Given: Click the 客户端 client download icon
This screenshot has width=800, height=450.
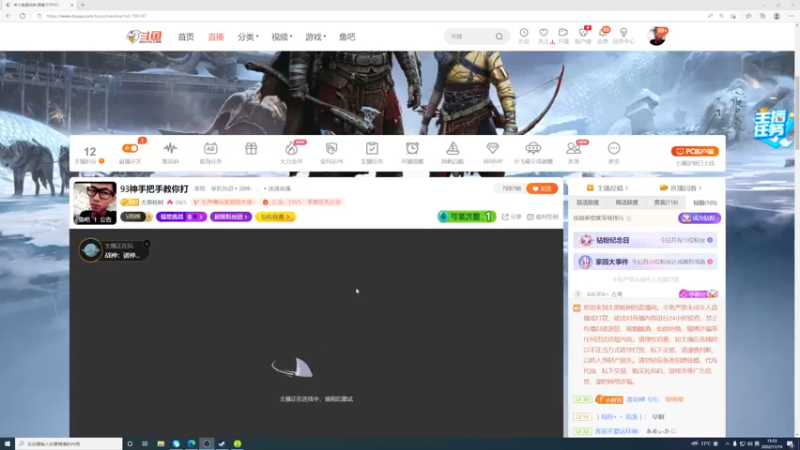Looking at the screenshot, I should point(583,36).
